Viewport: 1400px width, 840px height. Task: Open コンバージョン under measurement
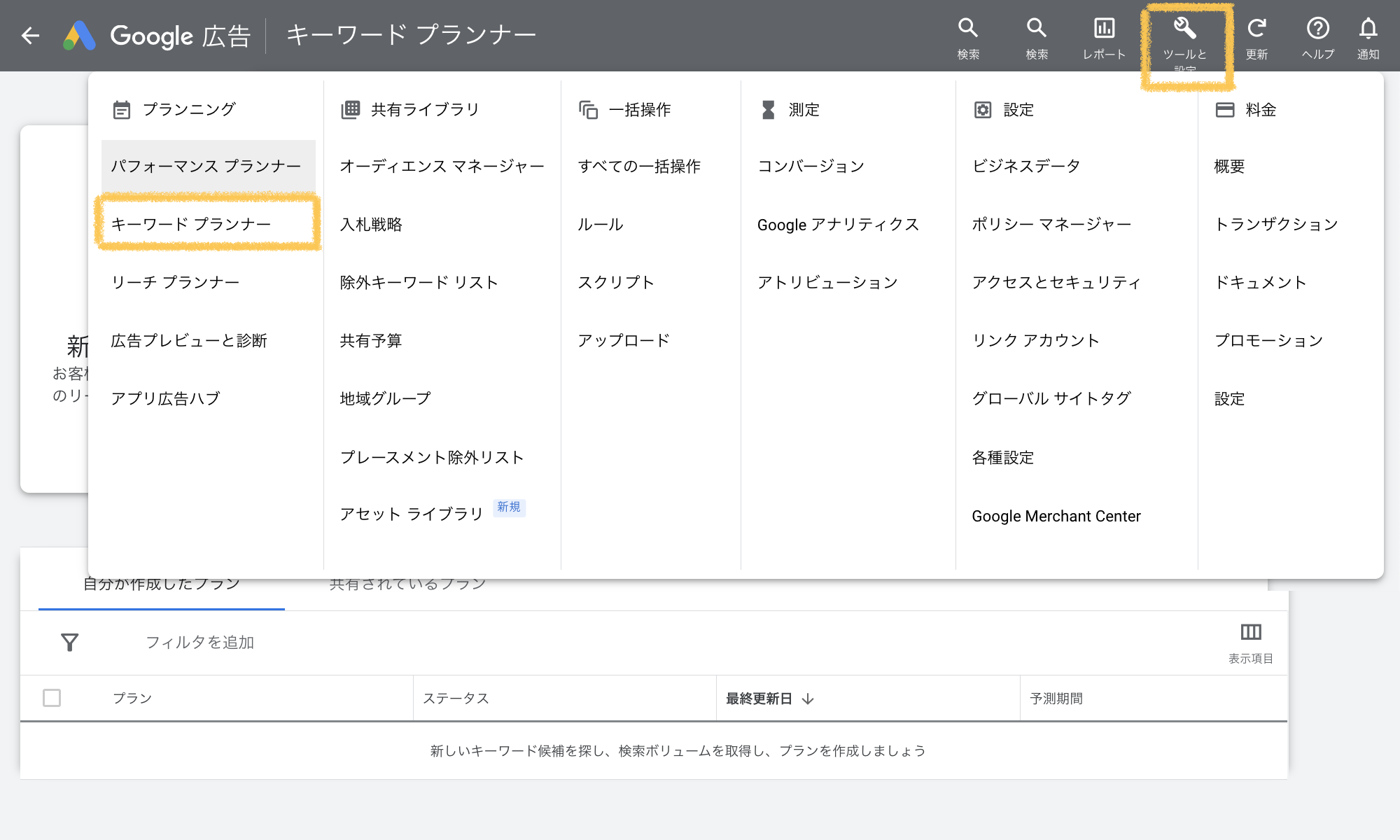(x=811, y=166)
